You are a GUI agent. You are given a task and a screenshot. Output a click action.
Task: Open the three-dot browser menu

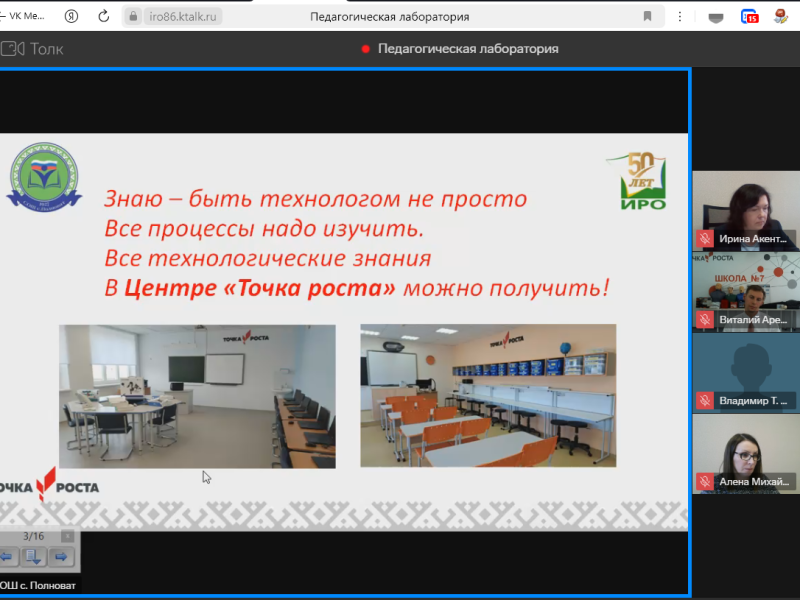[x=680, y=16]
